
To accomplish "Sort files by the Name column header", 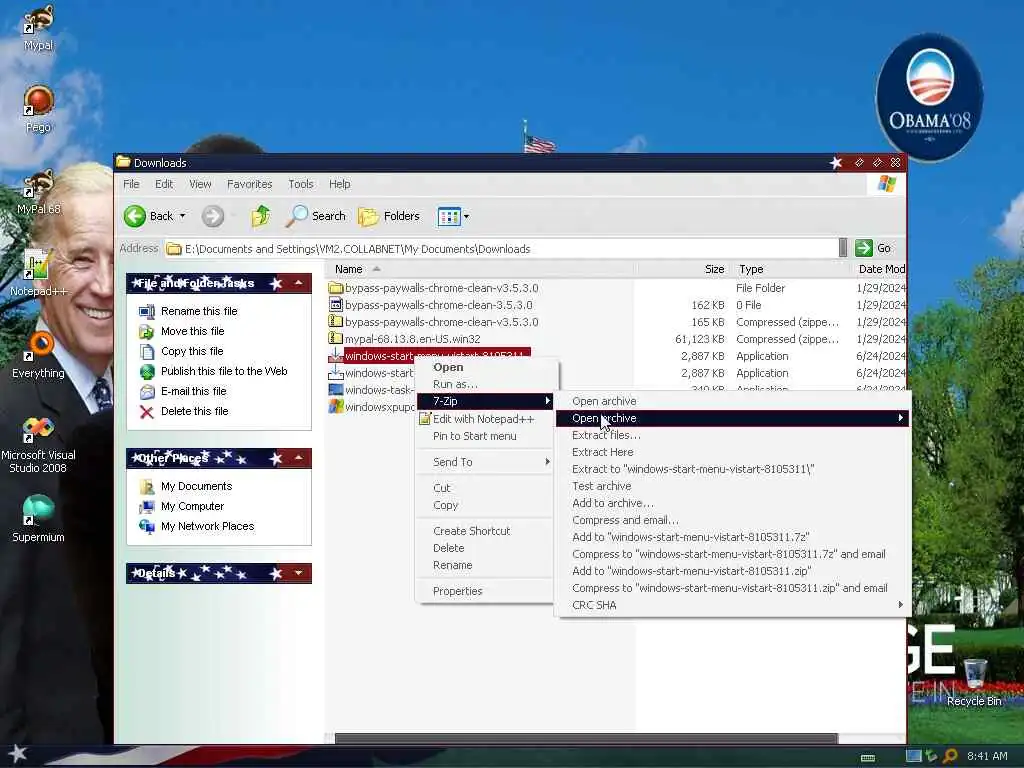I will coord(481,269).
